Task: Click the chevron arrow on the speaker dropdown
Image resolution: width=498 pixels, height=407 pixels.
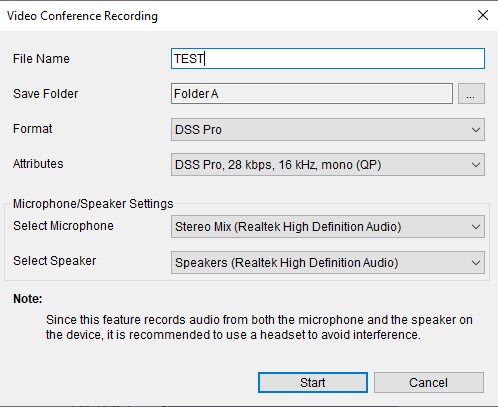Action: point(476,263)
